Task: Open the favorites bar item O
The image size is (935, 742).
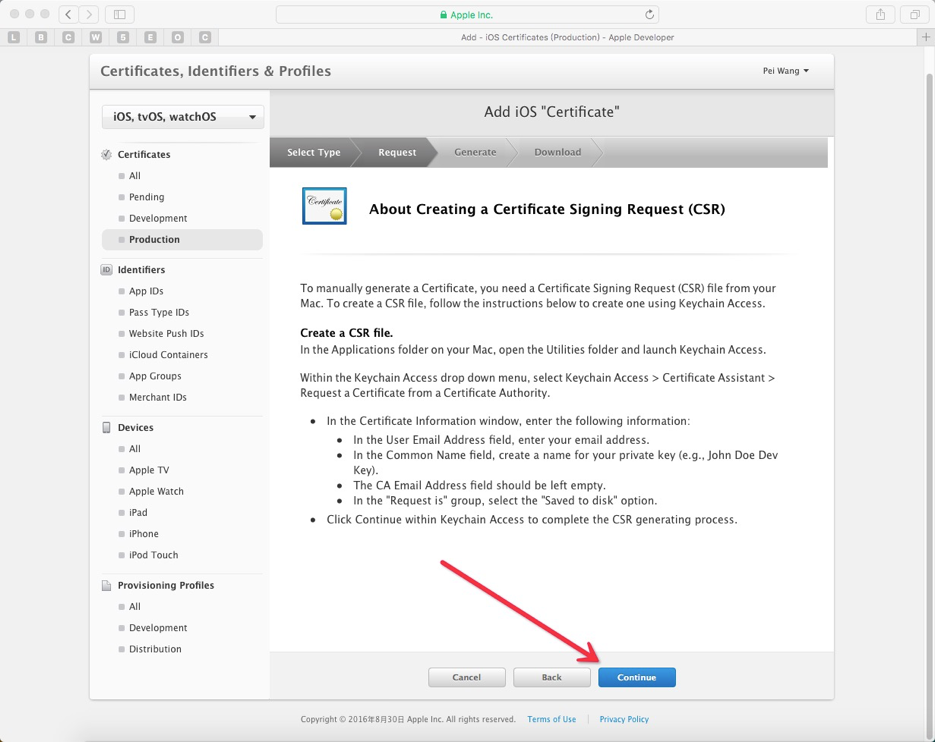Action: (178, 37)
